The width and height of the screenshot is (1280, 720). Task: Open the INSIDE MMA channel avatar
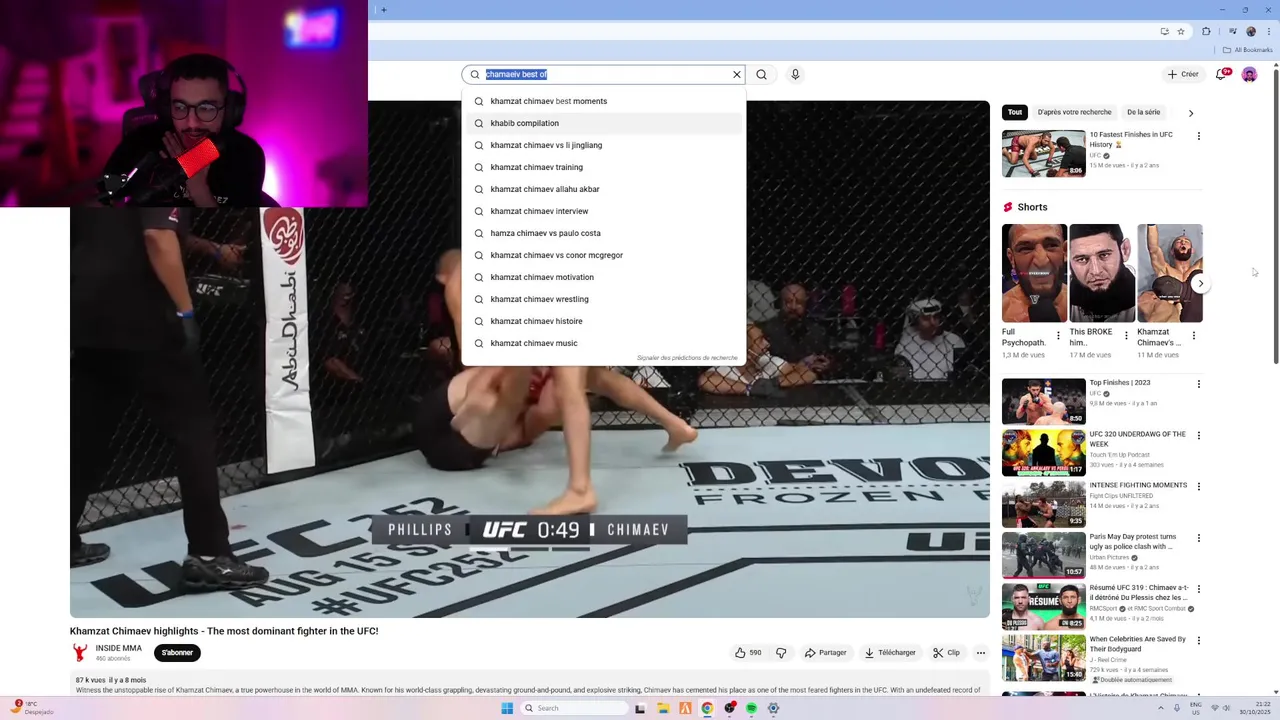[x=80, y=653]
